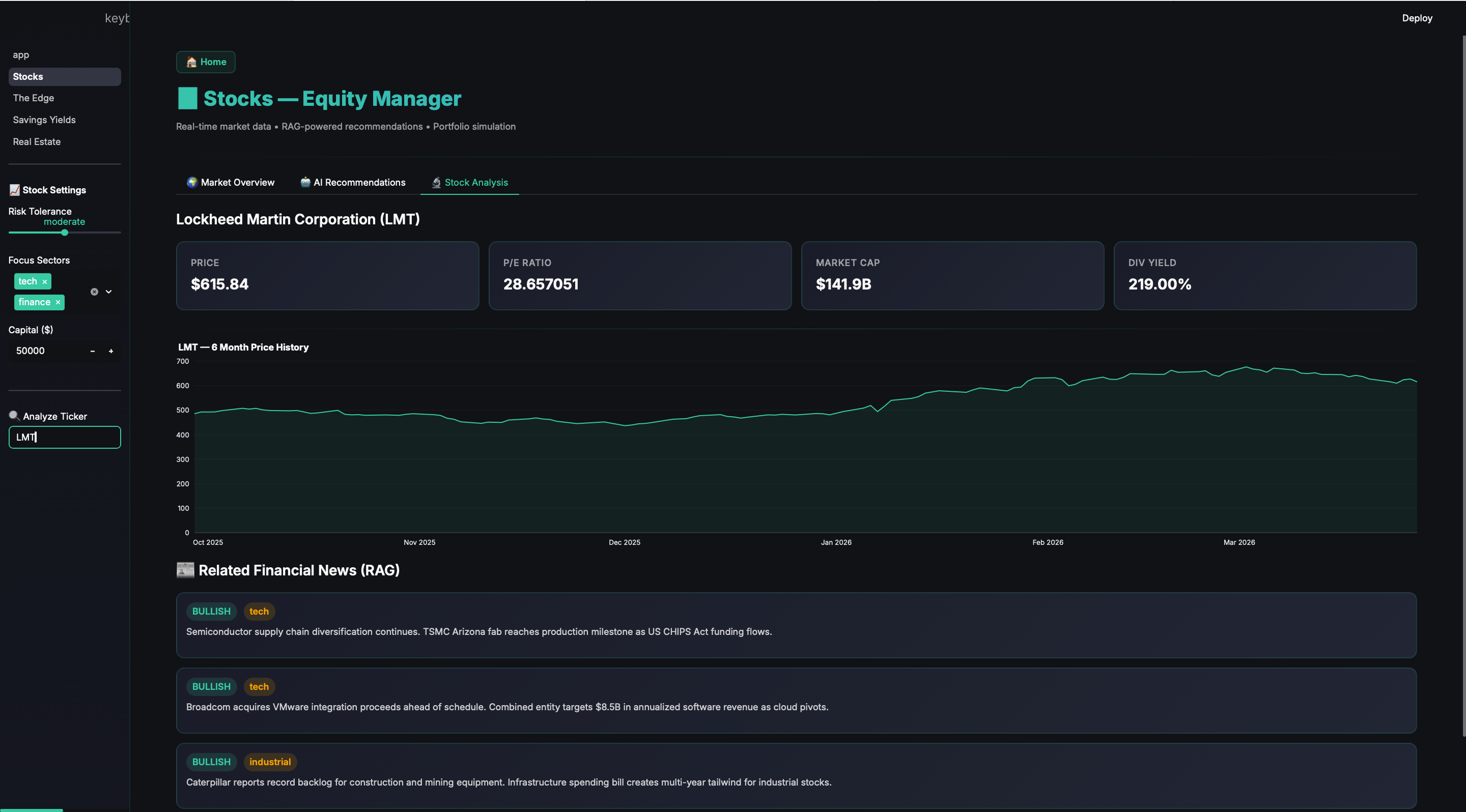The width and height of the screenshot is (1466, 812).
Task: Decrease Capital with minus button
Action: (92, 351)
